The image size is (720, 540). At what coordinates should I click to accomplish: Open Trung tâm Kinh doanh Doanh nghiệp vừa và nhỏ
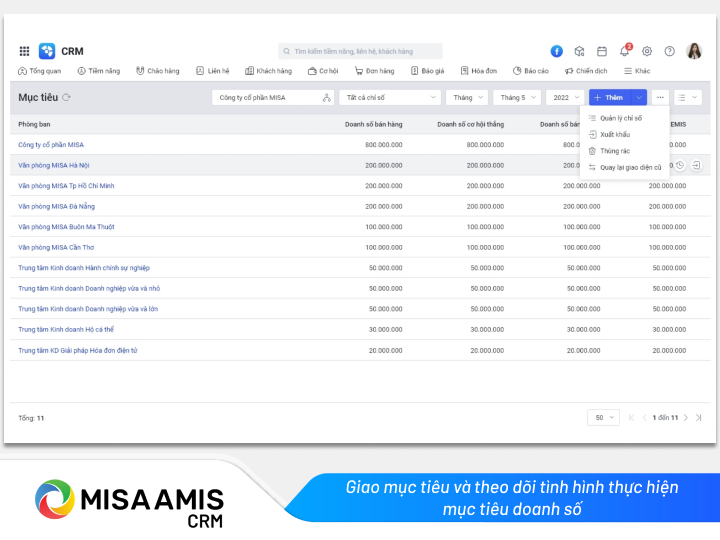click(x=89, y=289)
